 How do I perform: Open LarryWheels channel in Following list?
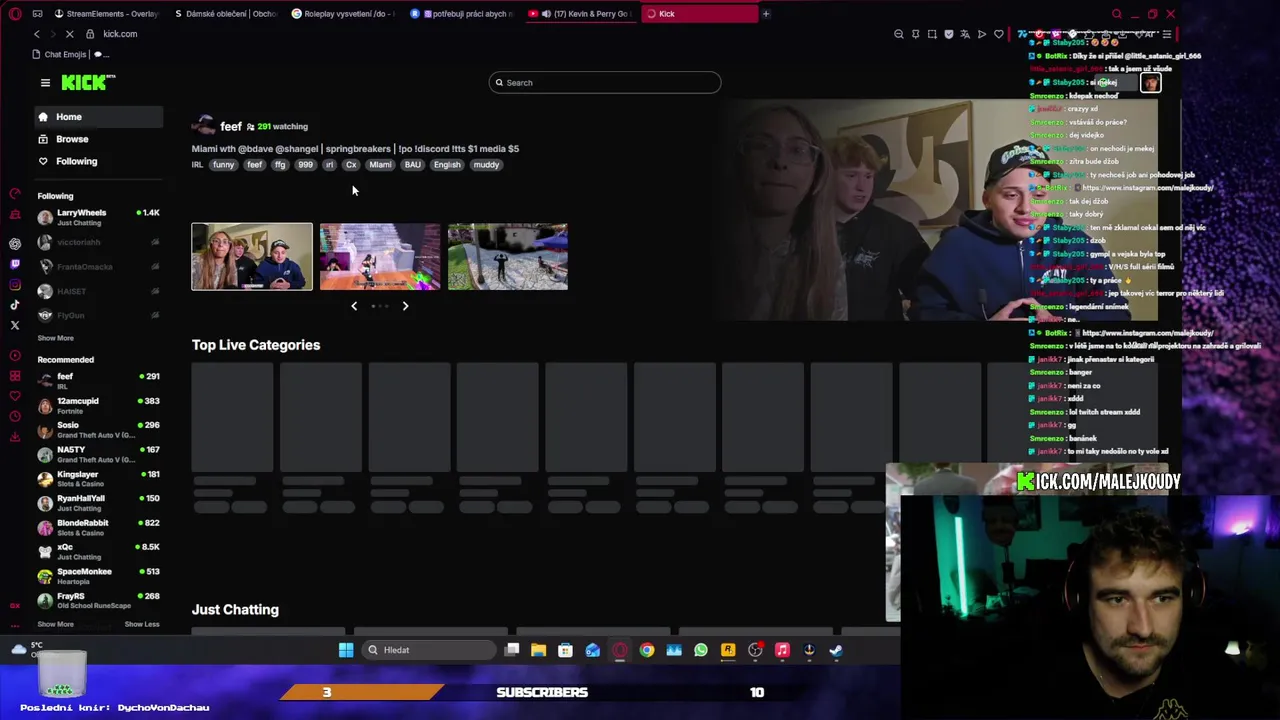98,217
